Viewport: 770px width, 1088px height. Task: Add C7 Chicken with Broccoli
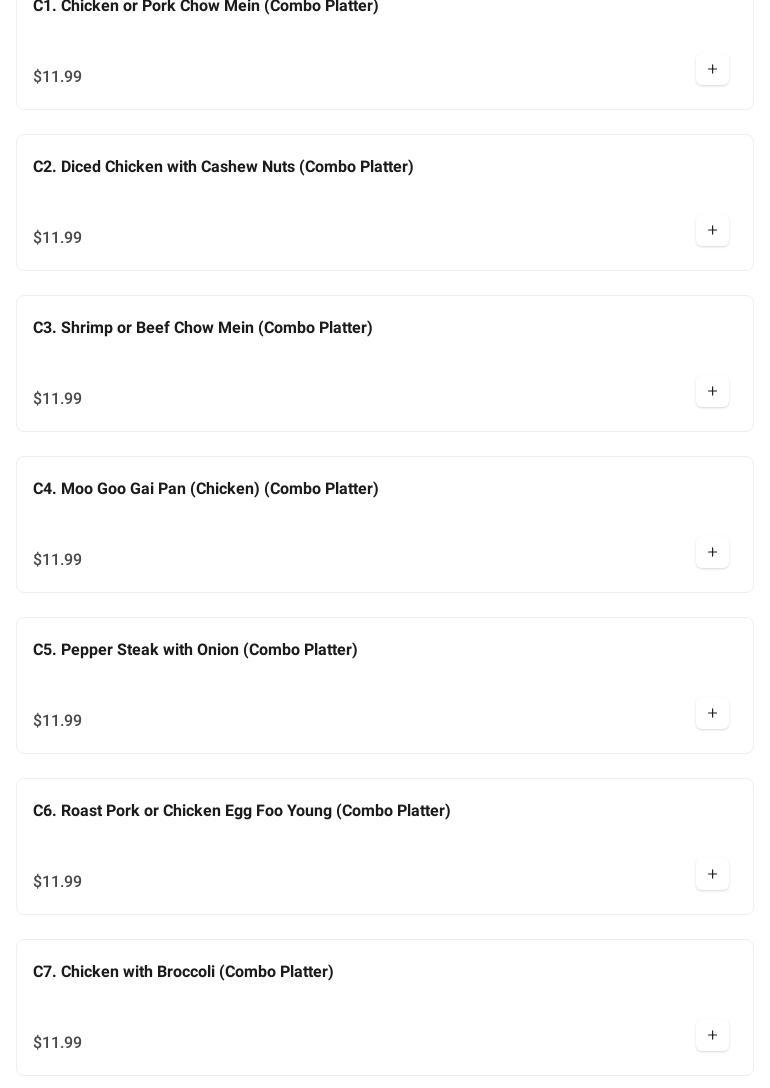[712, 1036]
